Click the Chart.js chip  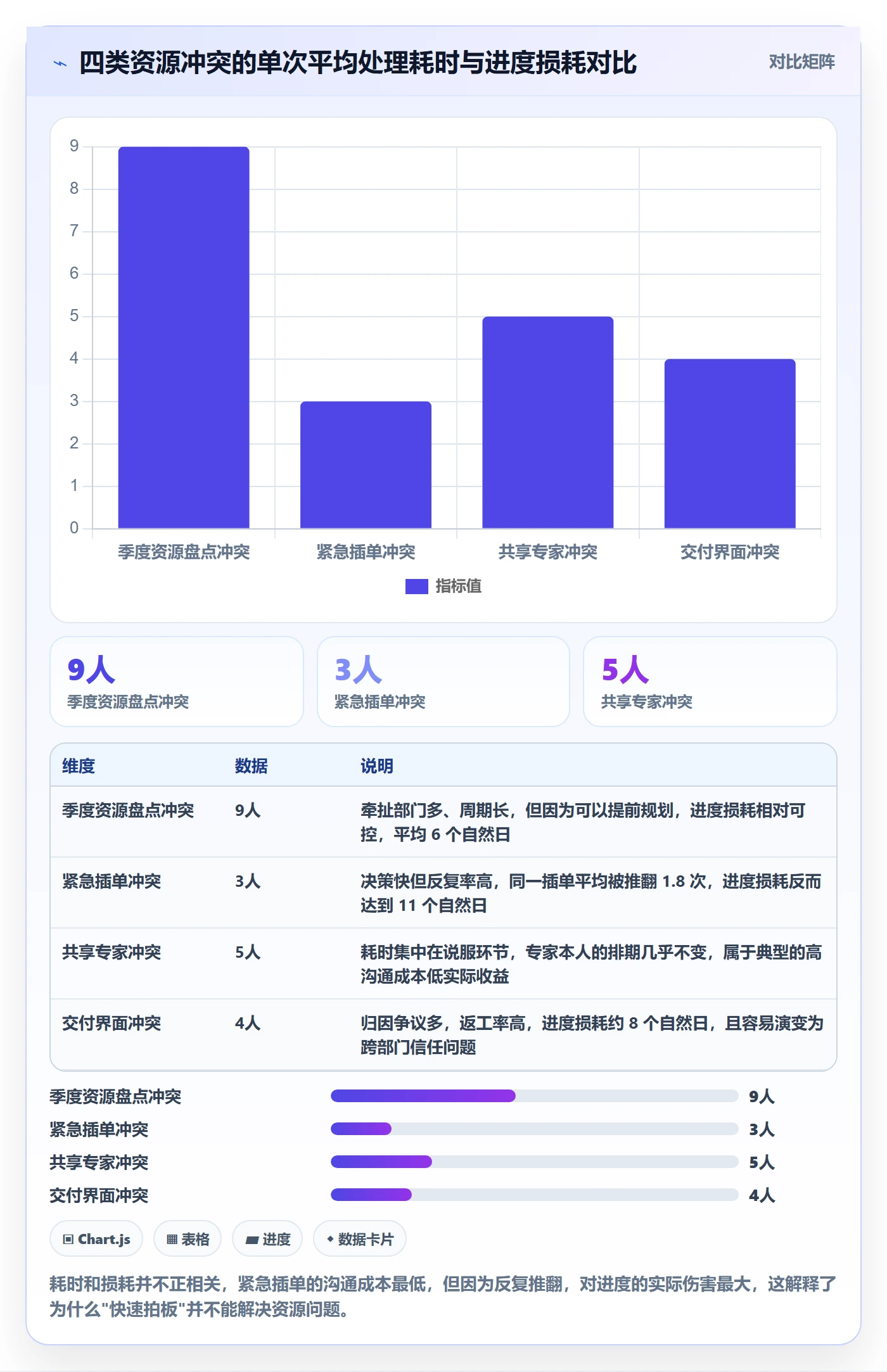tap(96, 1239)
